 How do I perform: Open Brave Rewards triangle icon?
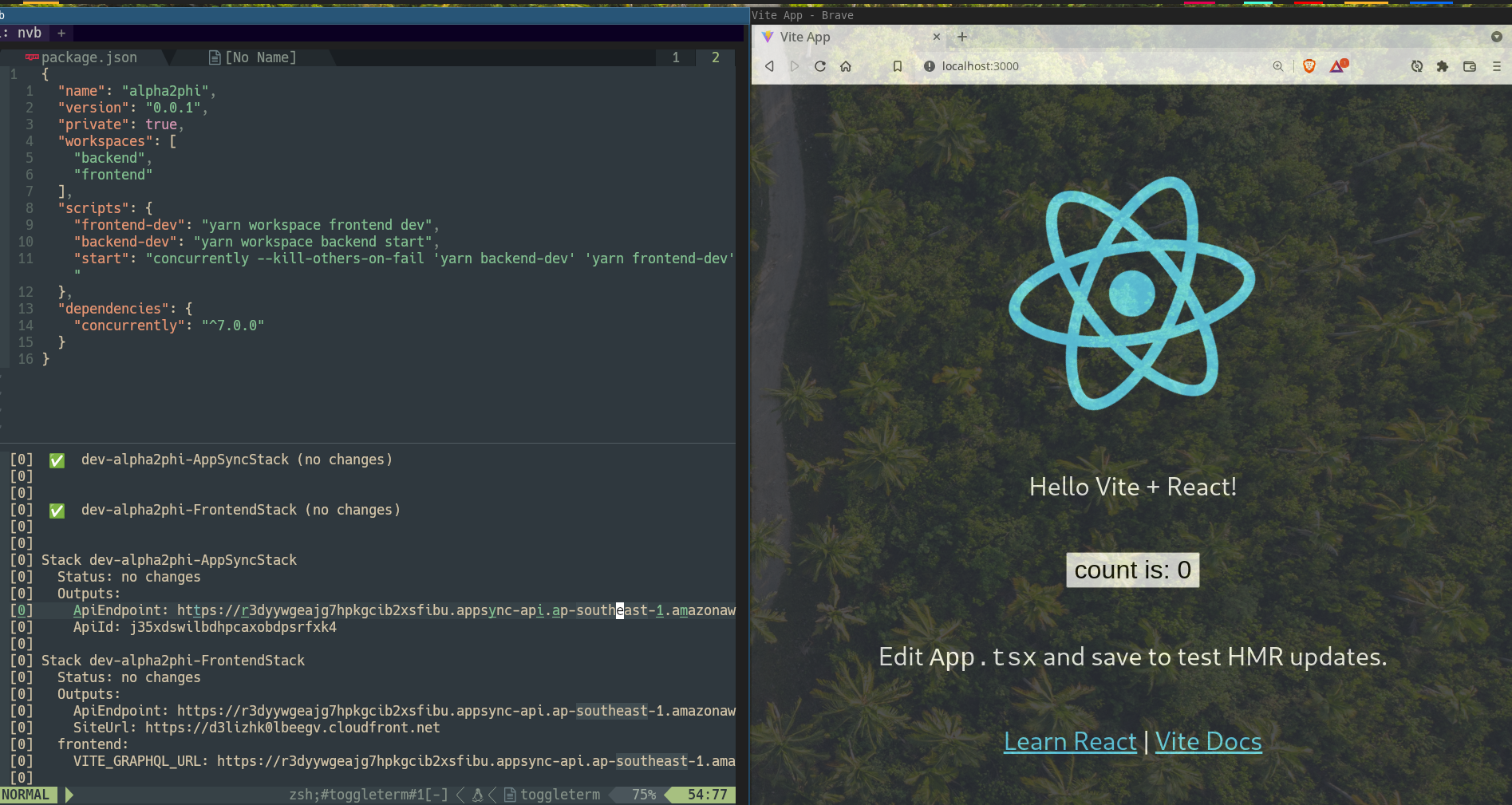1338,66
